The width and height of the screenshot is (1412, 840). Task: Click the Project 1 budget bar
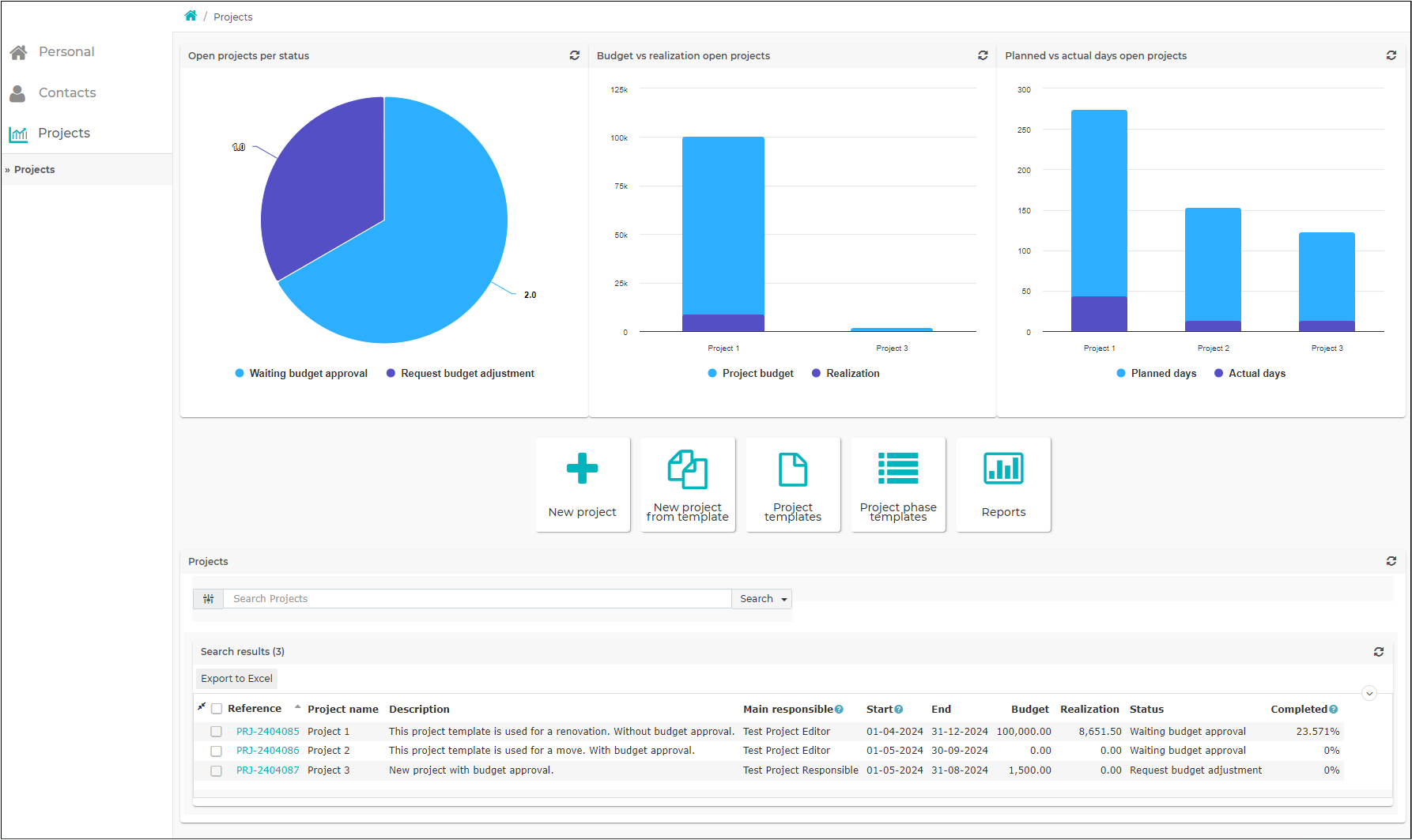coord(723,226)
